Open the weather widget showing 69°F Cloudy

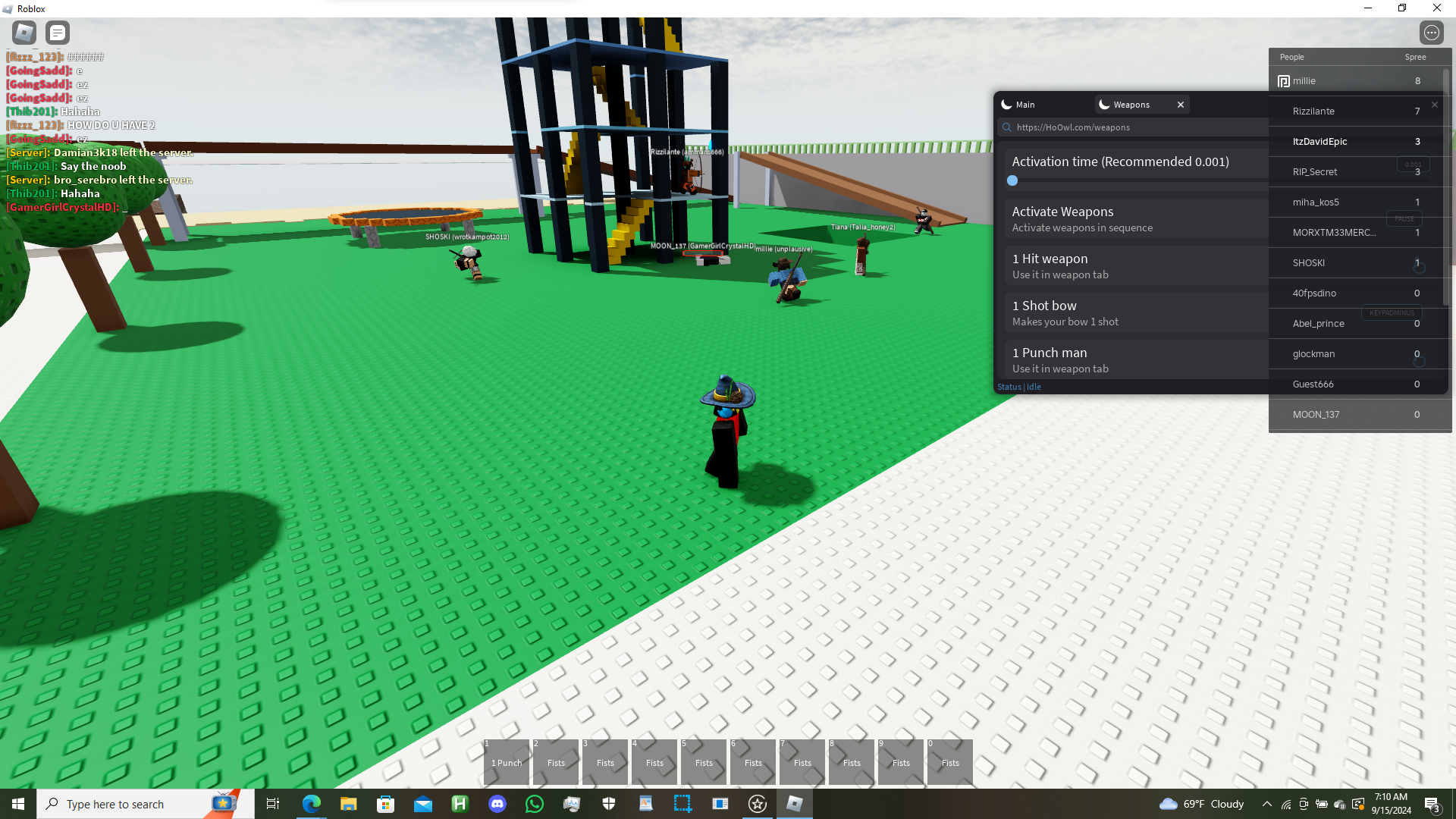coord(1202,804)
